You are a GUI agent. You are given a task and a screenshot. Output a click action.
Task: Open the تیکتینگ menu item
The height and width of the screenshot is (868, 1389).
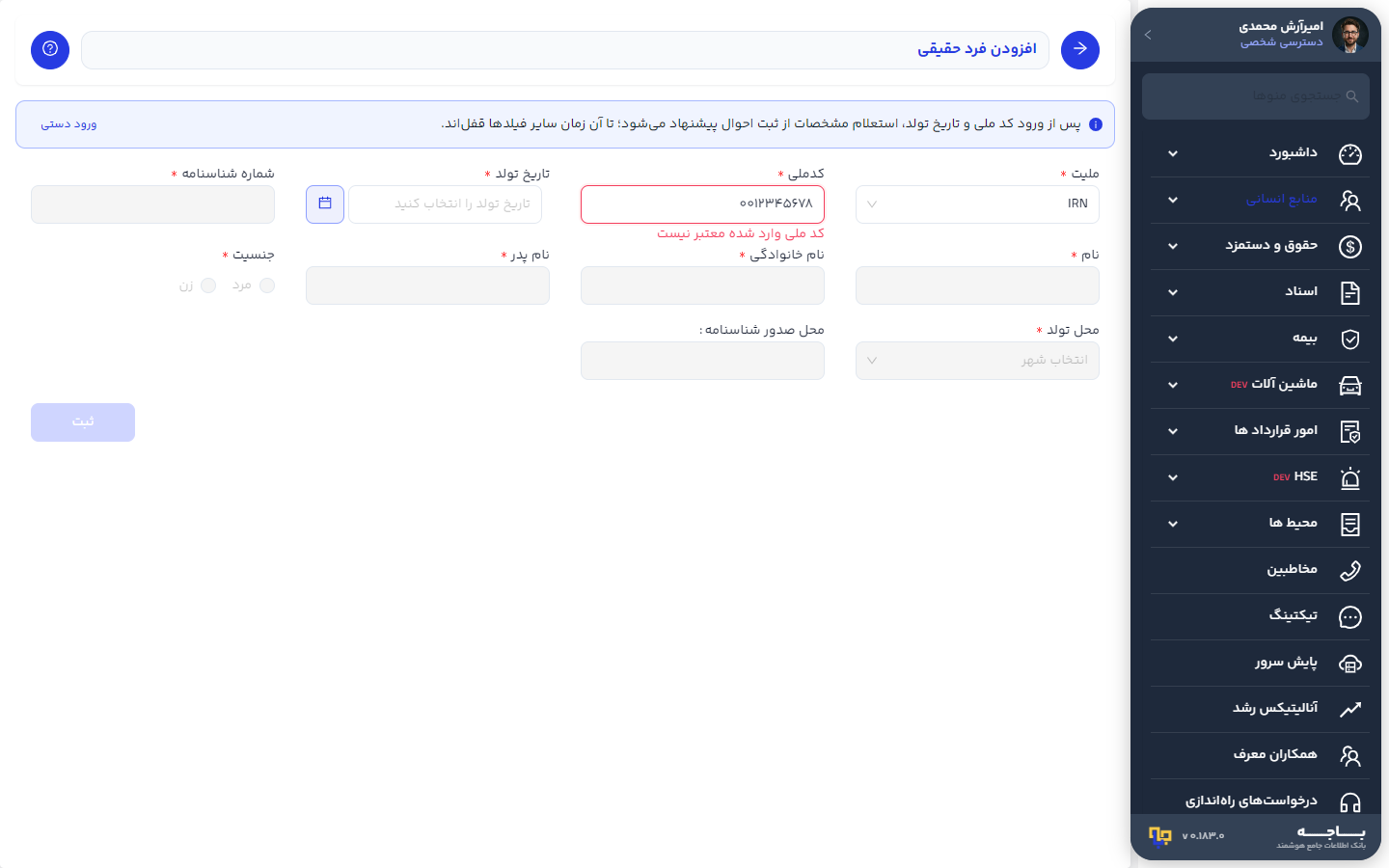[x=1260, y=617]
